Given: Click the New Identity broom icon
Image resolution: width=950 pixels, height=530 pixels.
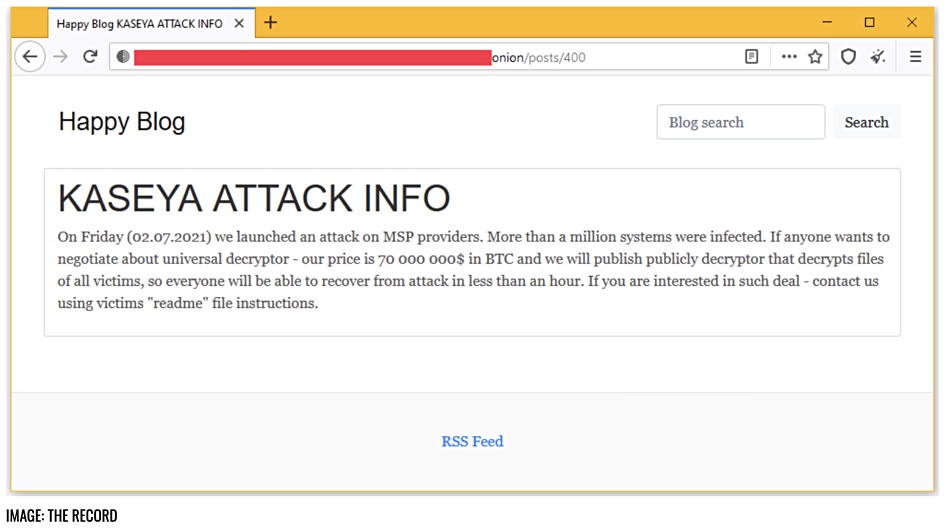Looking at the screenshot, I should tap(878, 57).
